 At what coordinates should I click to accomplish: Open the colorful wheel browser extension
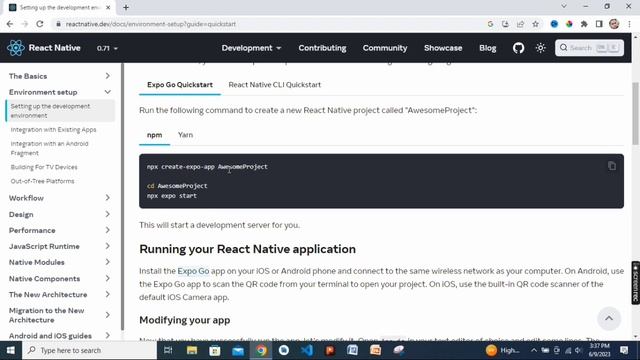coord(569,24)
